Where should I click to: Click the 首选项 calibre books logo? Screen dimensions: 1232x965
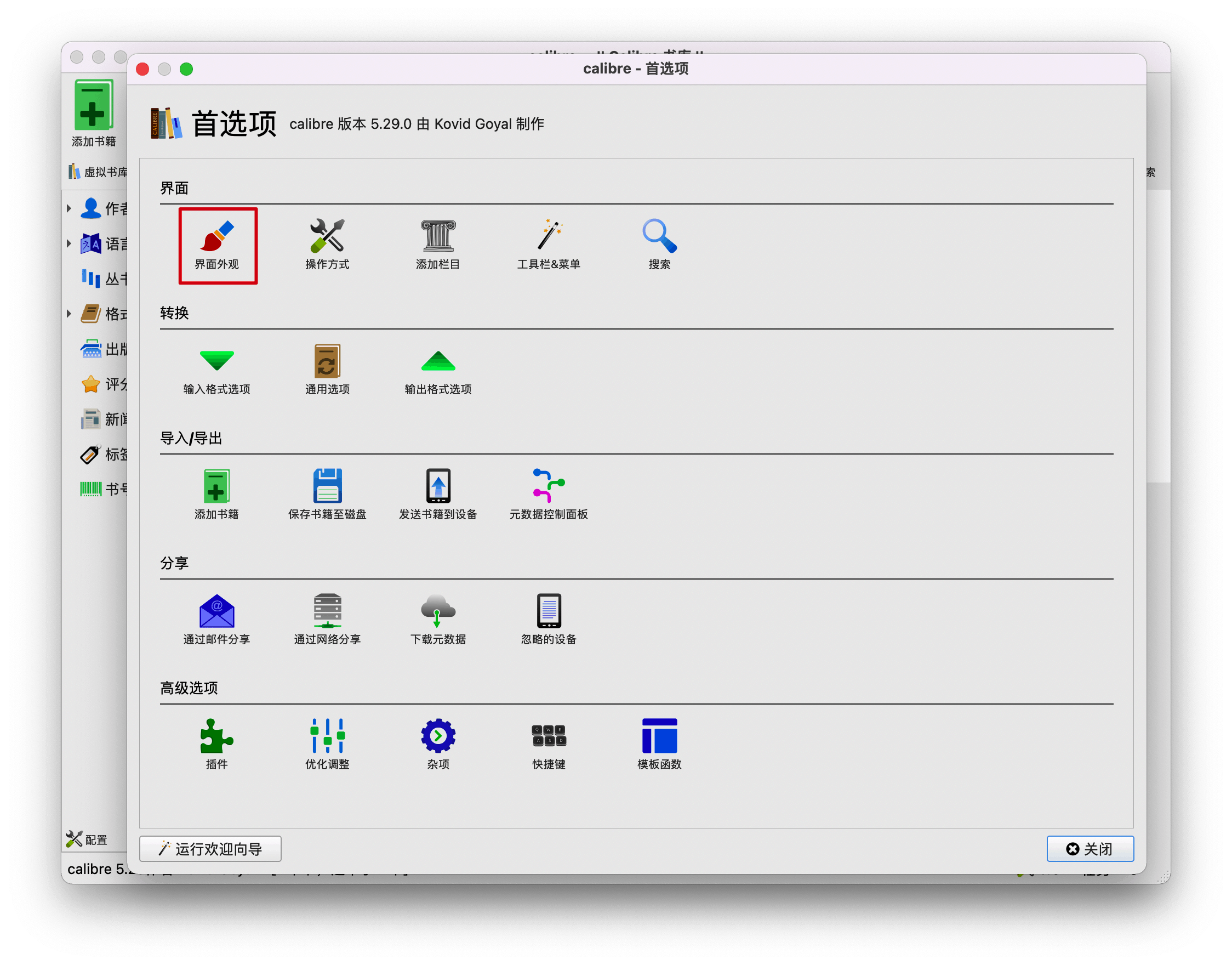(166, 123)
